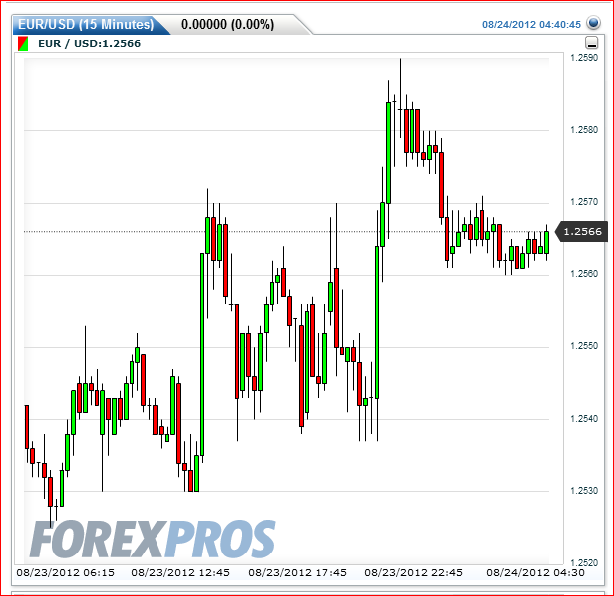
Task: Click the 08/24/2012 04:30 time label
Action: [x=535, y=573]
